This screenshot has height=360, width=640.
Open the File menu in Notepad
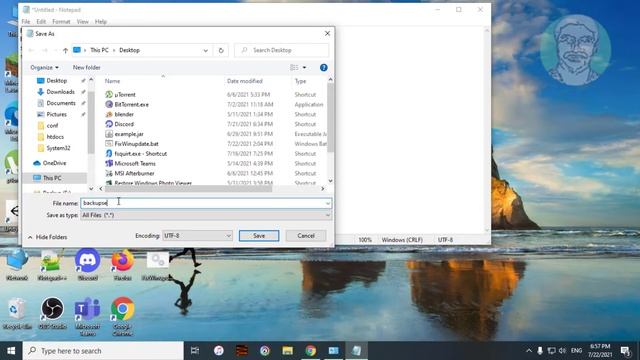(26, 22)
